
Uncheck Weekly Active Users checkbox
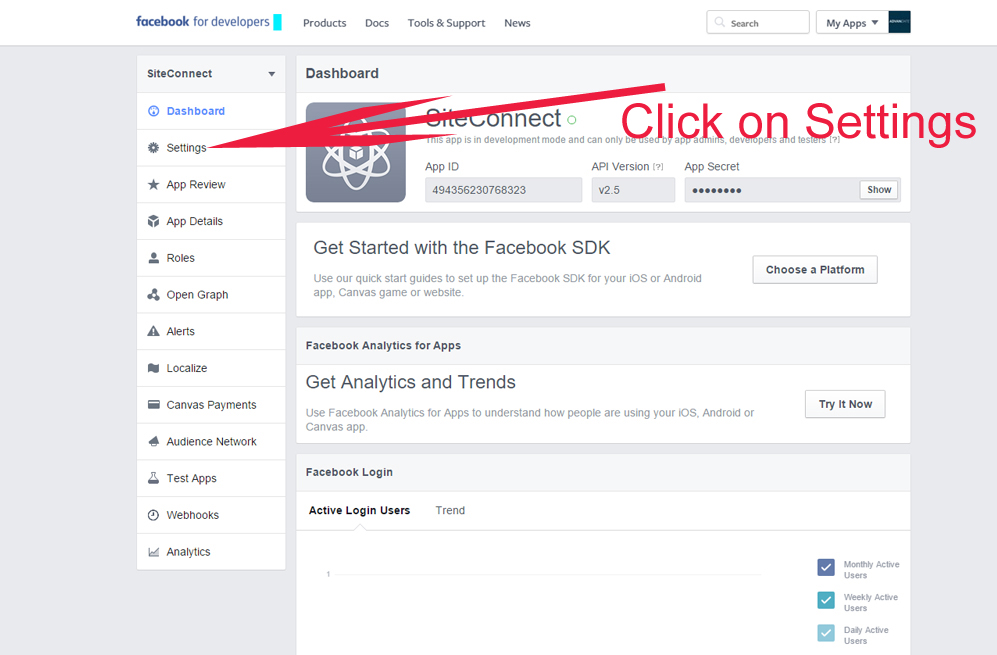tap(826, 600)
